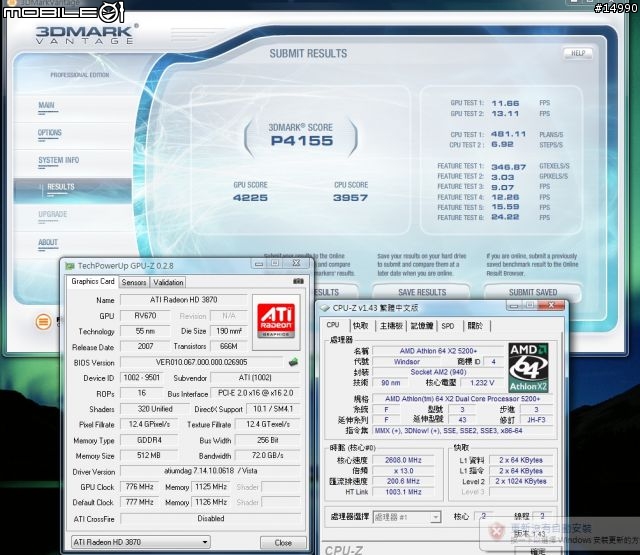This screenshot has width=640, height=555.
Task: Click Level 2 cache 2 x 1024 KBytes value
Action: click(x=521, y=481)
